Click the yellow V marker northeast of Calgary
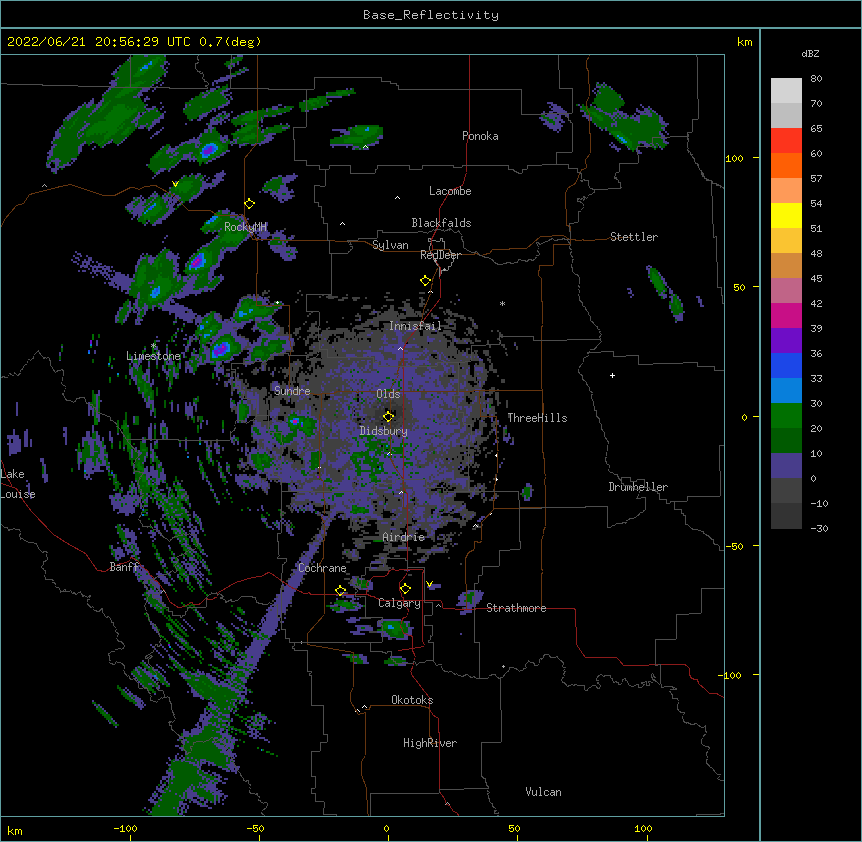862x842 pixels. click(x=429, y=584)
